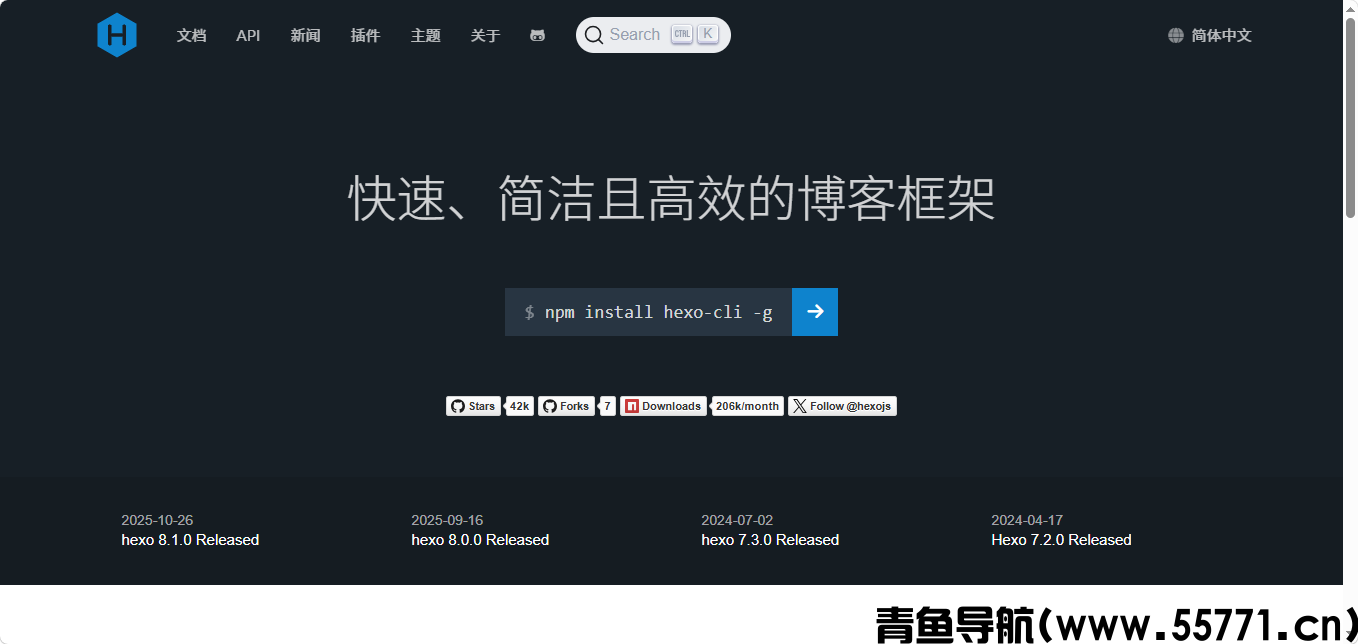Click the GitHub Forks badge

tap(566, 406)
